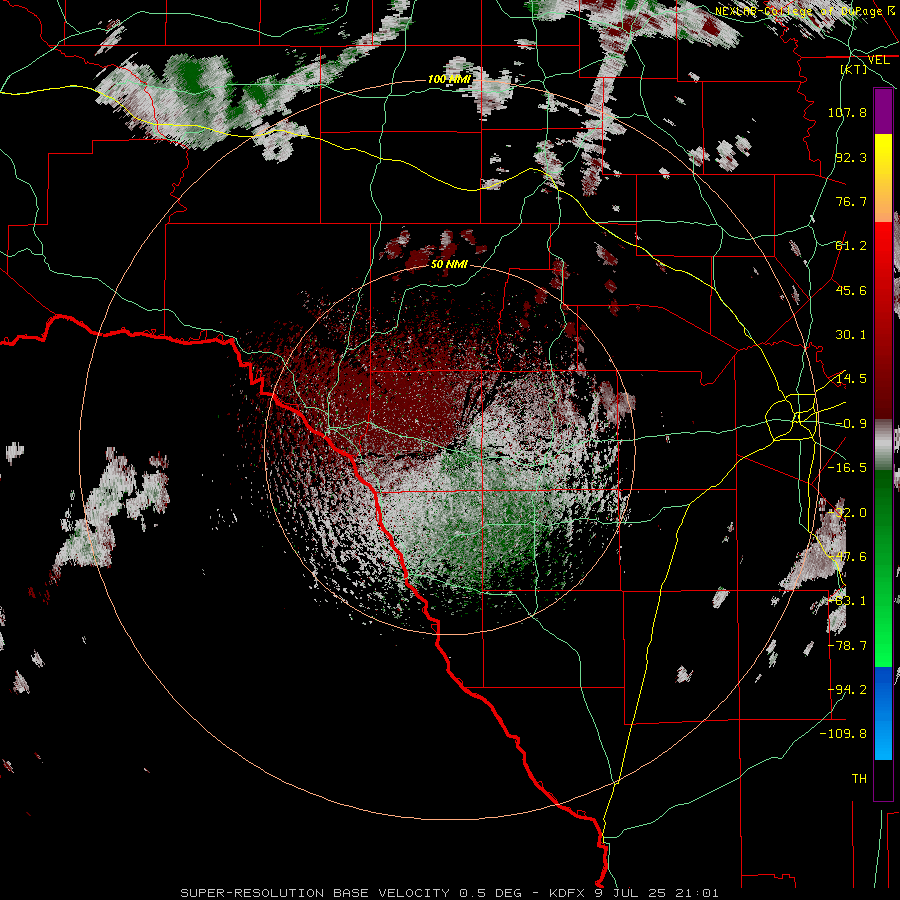Click the TH label on the legend

(x=859, y=779)
